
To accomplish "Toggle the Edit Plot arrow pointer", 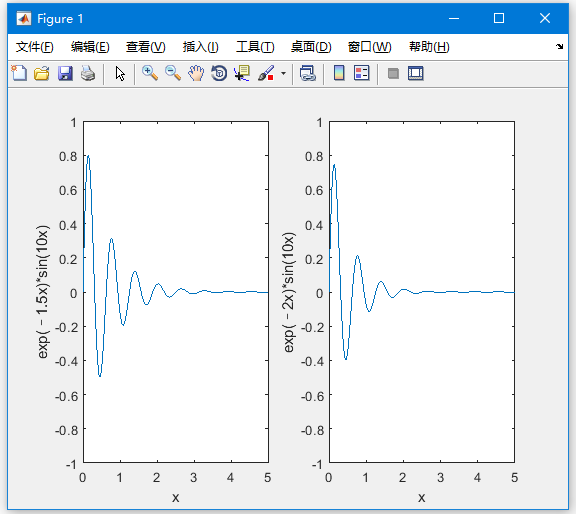I will [120, 73].
